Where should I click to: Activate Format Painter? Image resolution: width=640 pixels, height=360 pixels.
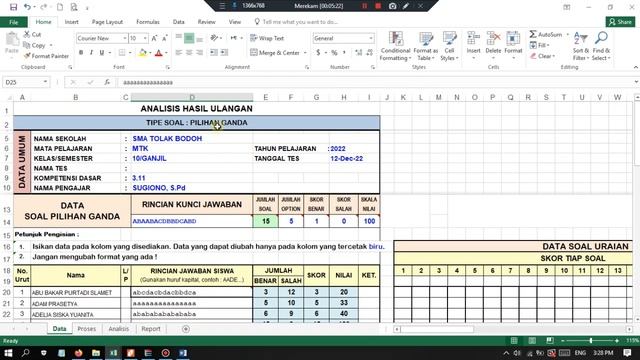point(46,56)
